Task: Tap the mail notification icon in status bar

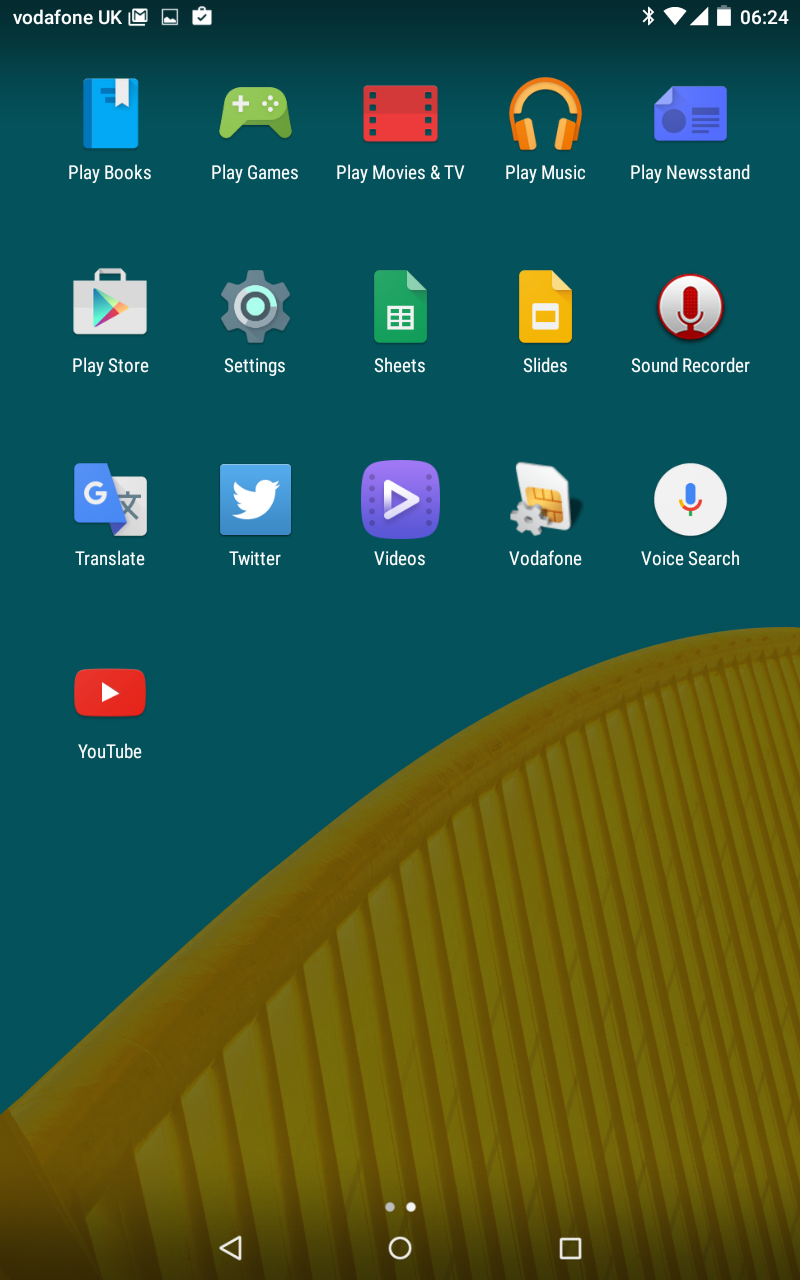Action: click(x=139, y=17)
